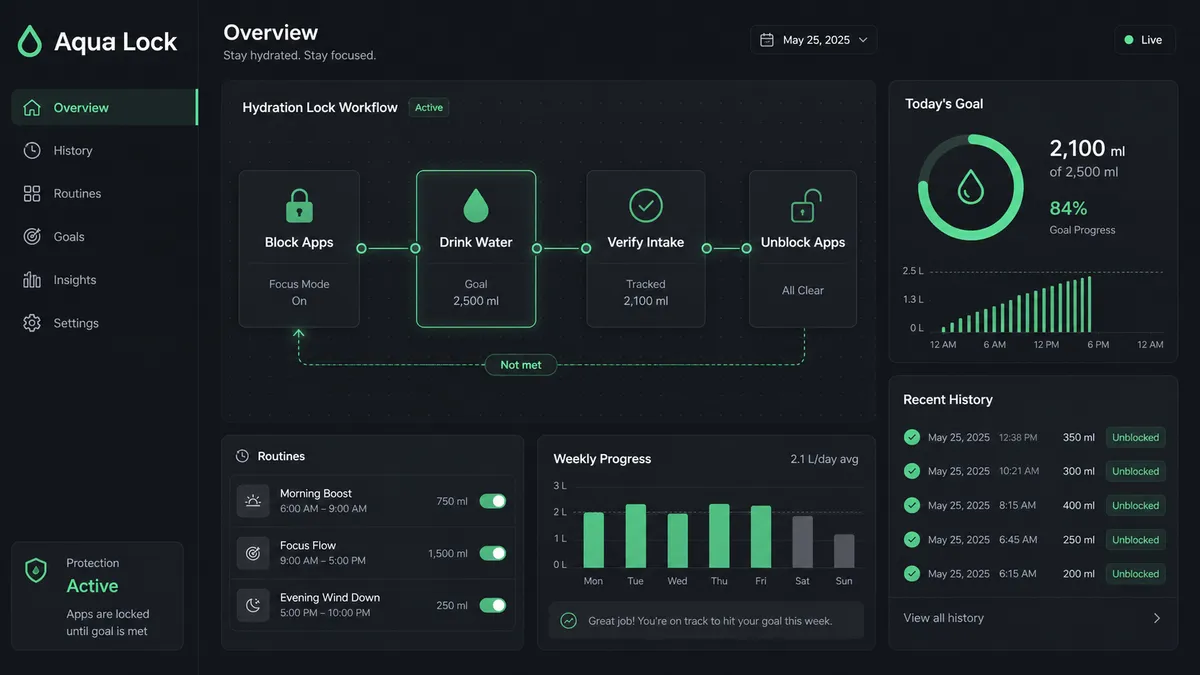
Task: Select the Unblock Apps workflow card
Action: pos(803,249)
